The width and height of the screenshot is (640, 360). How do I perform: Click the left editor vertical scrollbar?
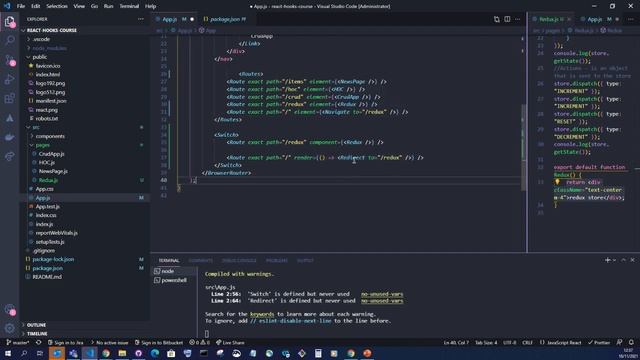click(x=524, y=147)
